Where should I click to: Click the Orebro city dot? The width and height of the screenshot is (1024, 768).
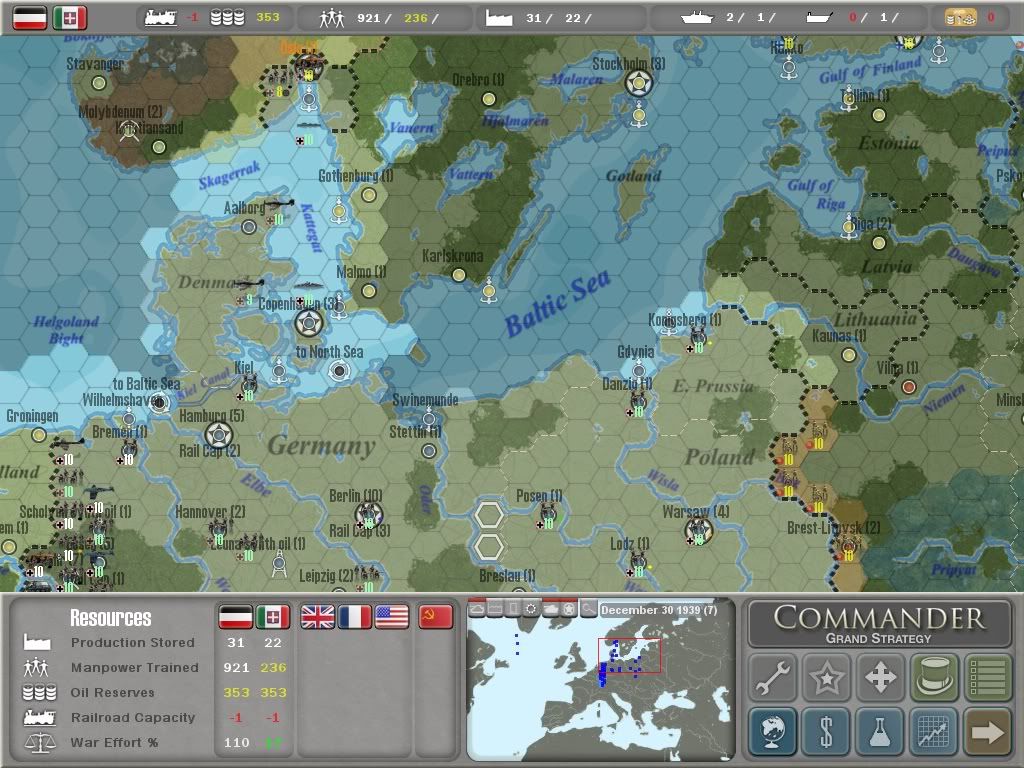click(x=488, y=99)
